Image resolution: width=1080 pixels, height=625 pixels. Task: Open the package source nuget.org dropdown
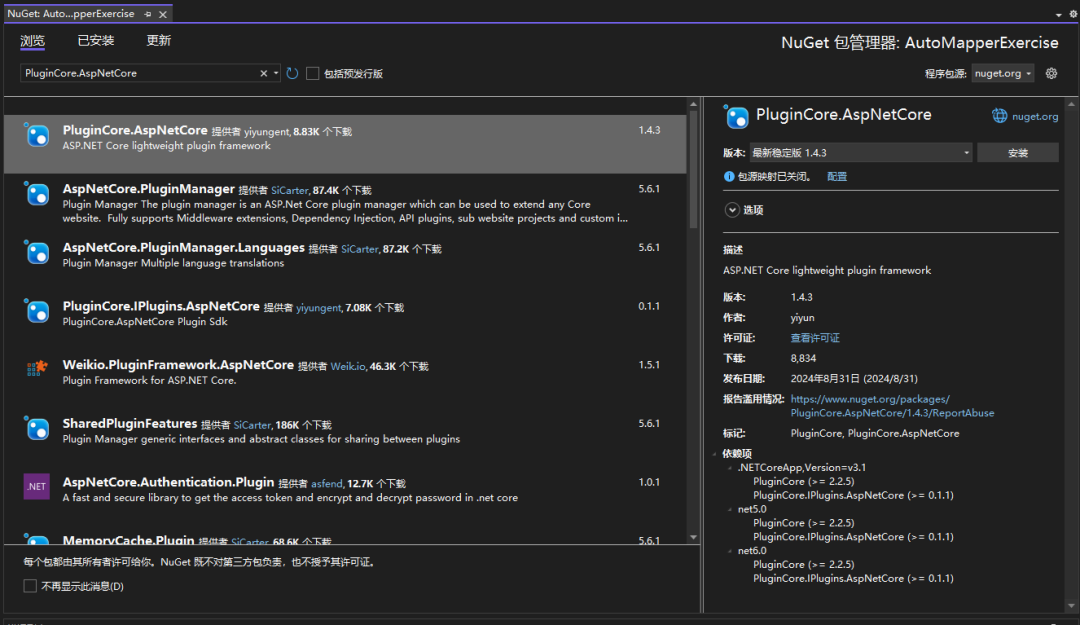(1003, 73)
